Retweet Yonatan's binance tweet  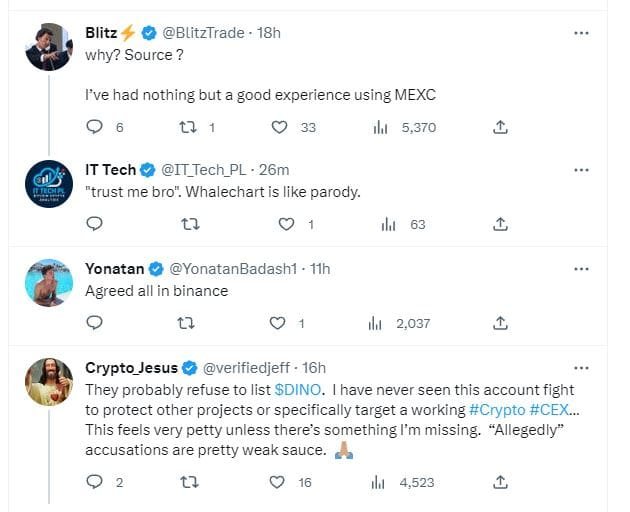(186, 322)
